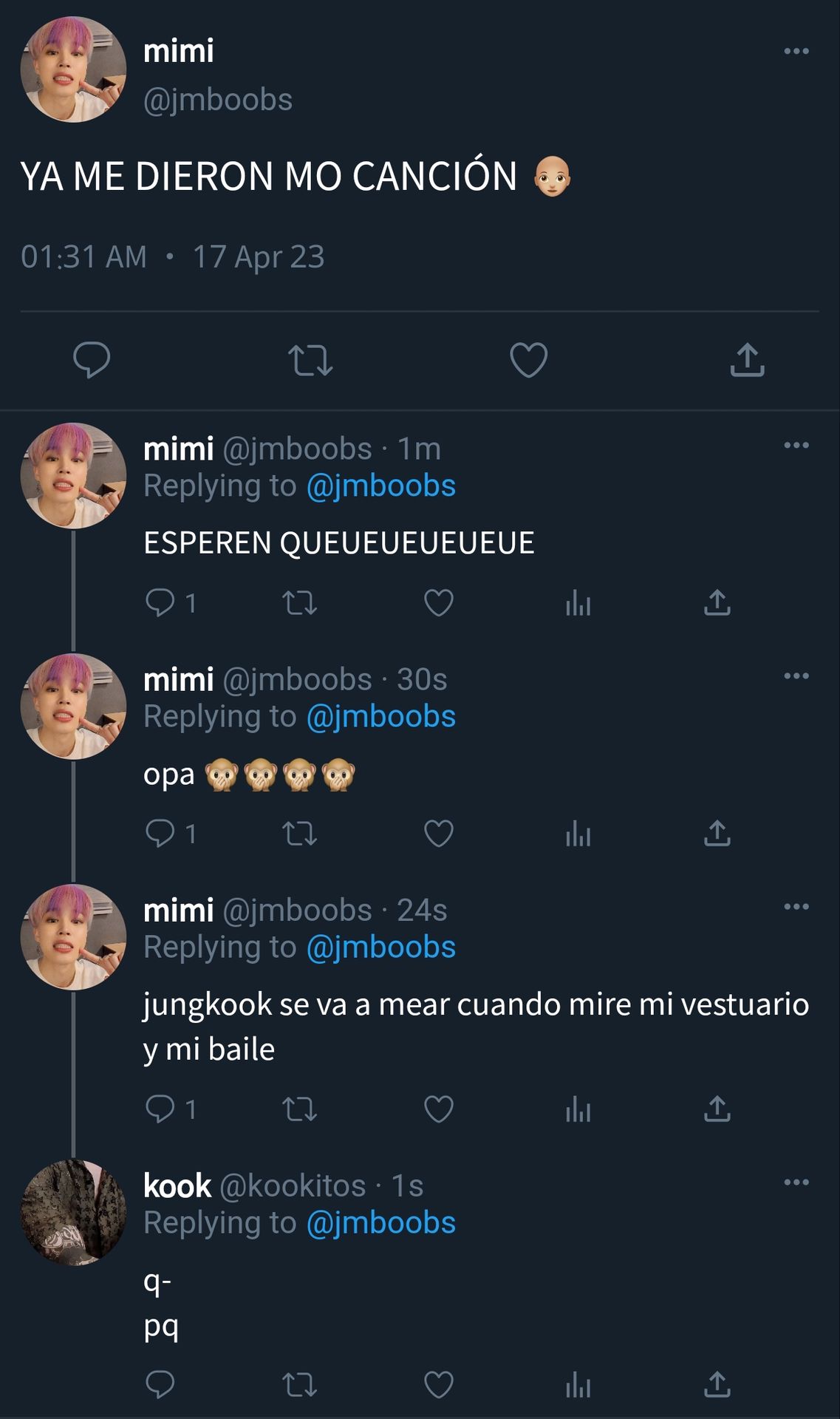Open mimi's profile picture on the main tweet
Viewport: 840px width, 1419px height.
(x=73, y=69)
